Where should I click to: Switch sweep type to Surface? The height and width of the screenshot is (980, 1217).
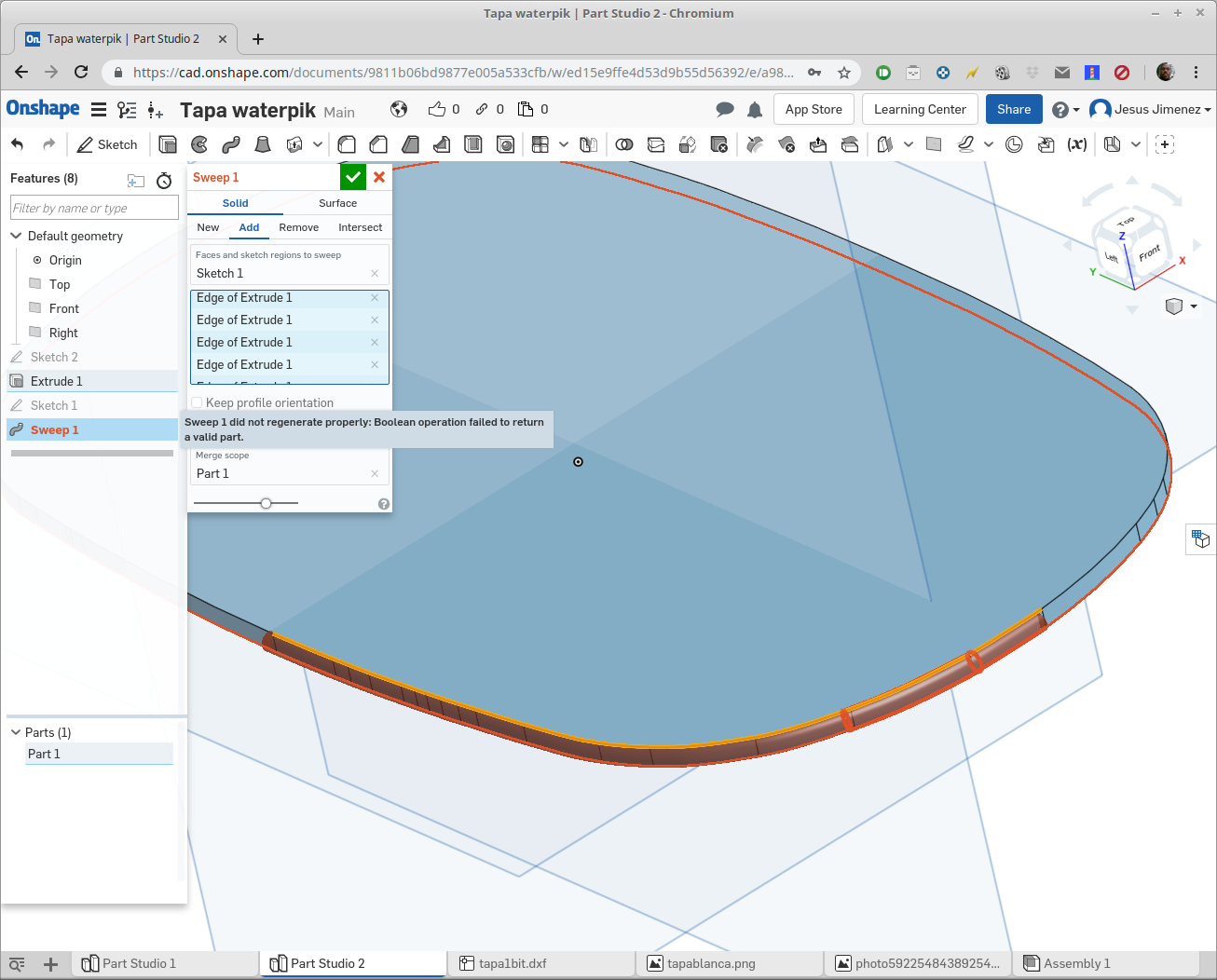[x=337, y=203]
